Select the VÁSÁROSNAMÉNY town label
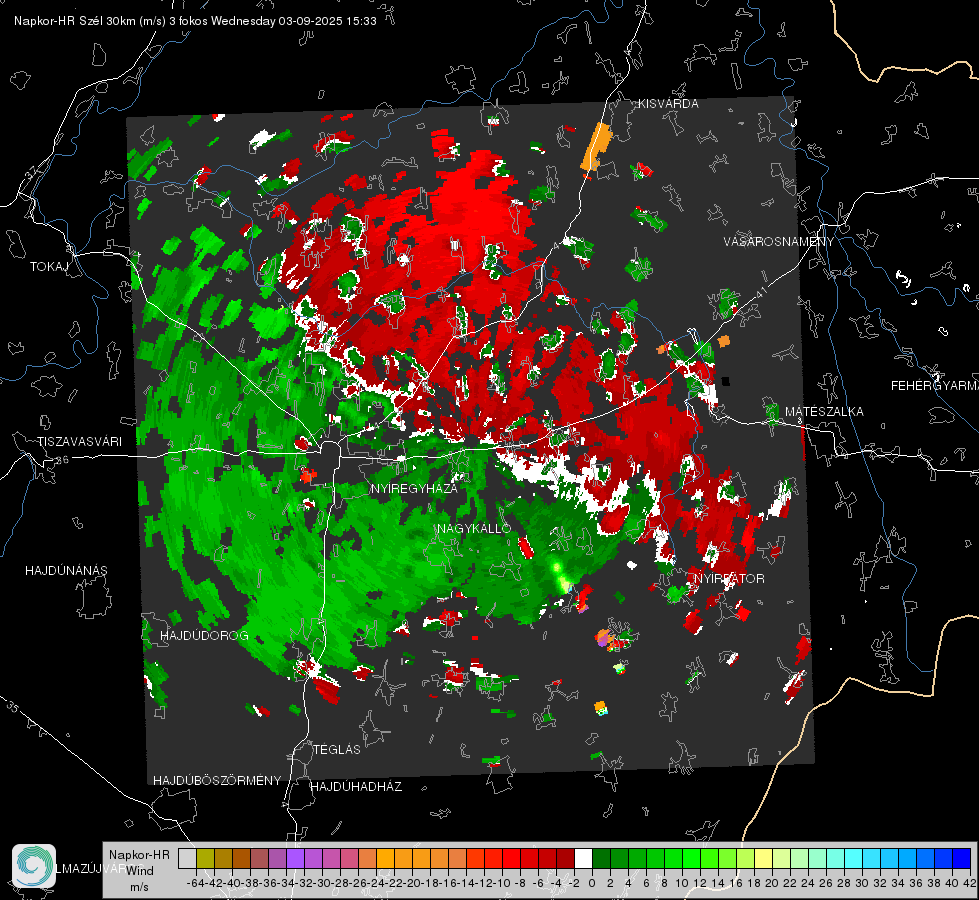 click(779, 242)
